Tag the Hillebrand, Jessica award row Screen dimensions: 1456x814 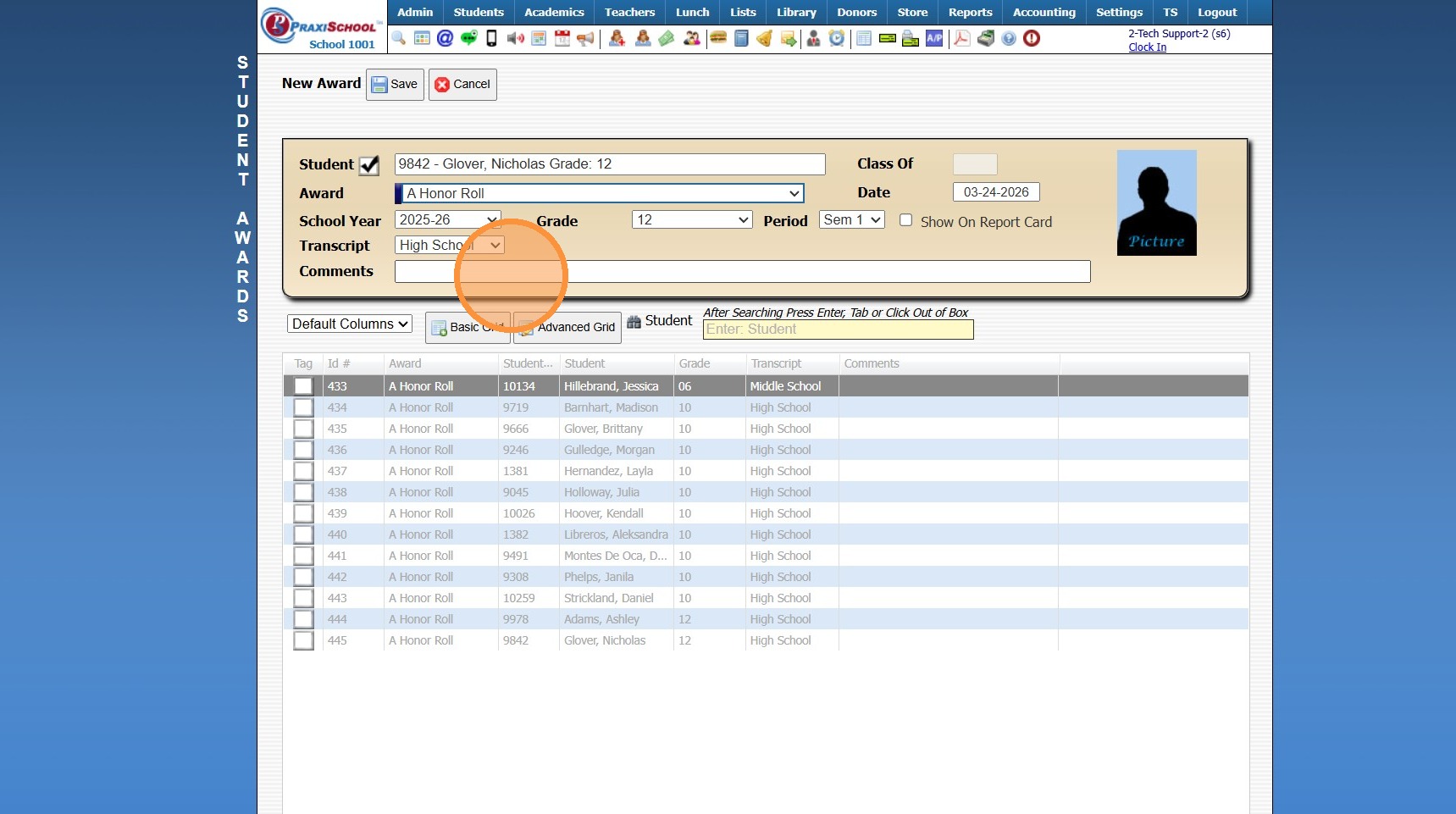(x=303, y=386)
